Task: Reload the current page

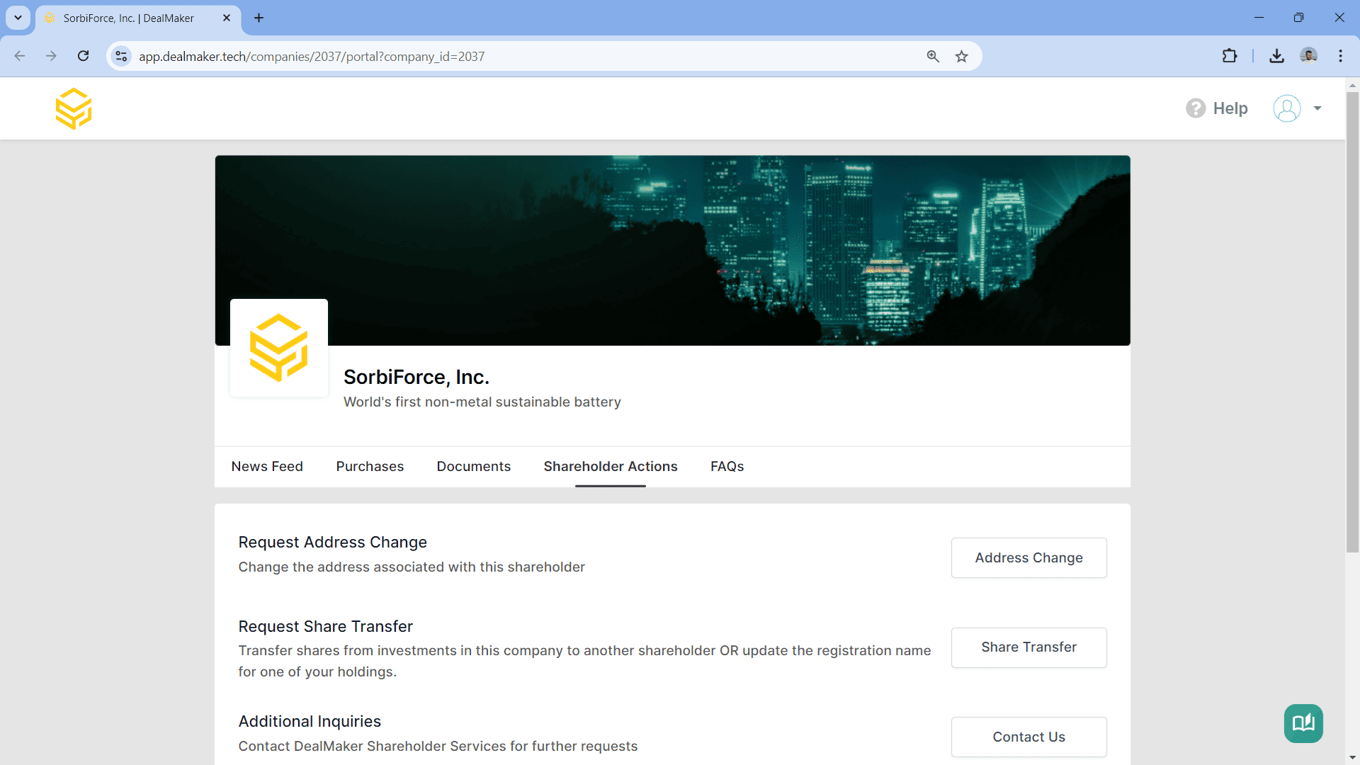Action: coord(83,56)
